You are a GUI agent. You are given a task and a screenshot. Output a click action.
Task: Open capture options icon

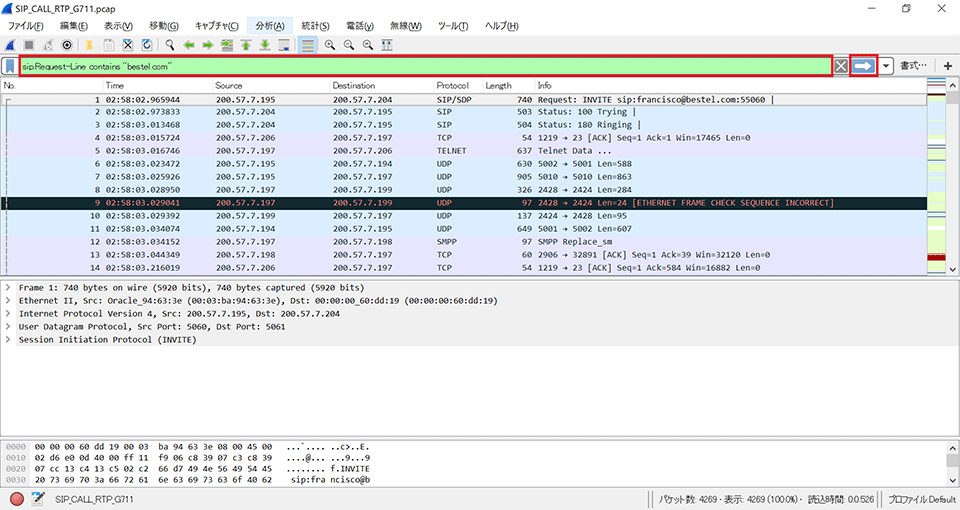click(x=67, y=45)
